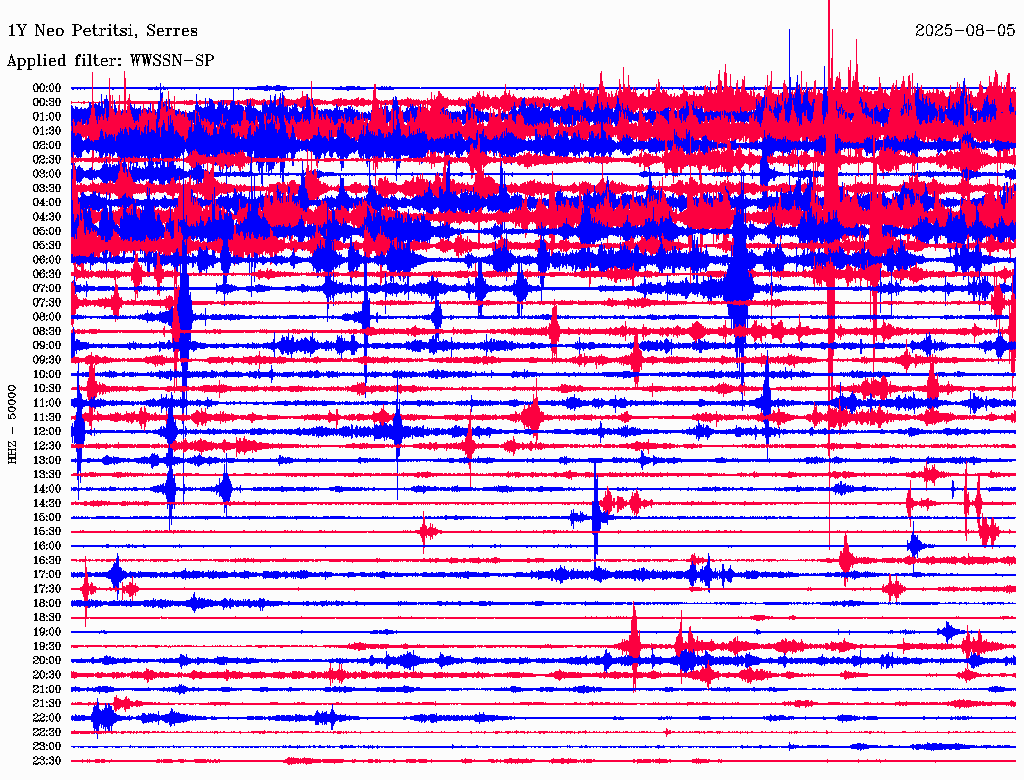The image size is (1024, 780).
Task: Select the 20:00 time label
Action: click(x=47, y=660)
